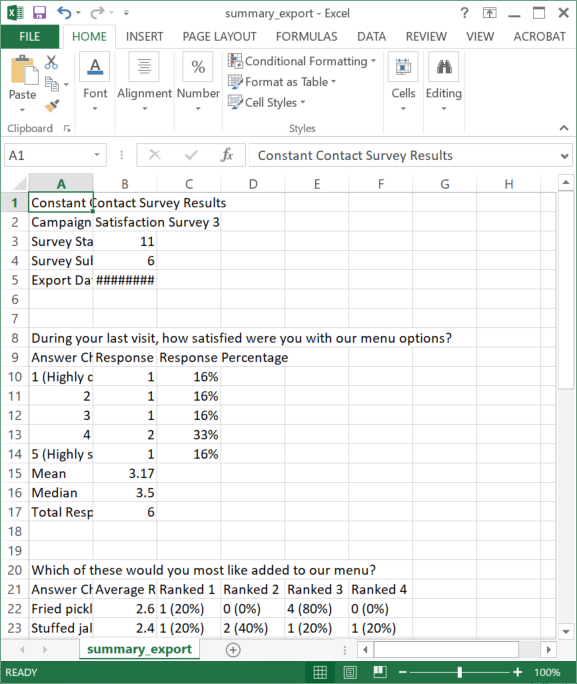577x684 pixels.
Task: Click the zoom out minus button
Action: pyautogui.click(x=403, y=672)
